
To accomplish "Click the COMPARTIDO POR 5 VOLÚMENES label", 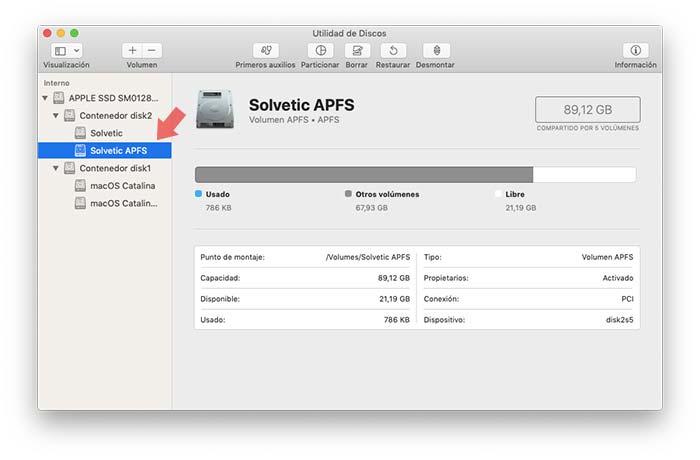I will click(x=588, y=128).
